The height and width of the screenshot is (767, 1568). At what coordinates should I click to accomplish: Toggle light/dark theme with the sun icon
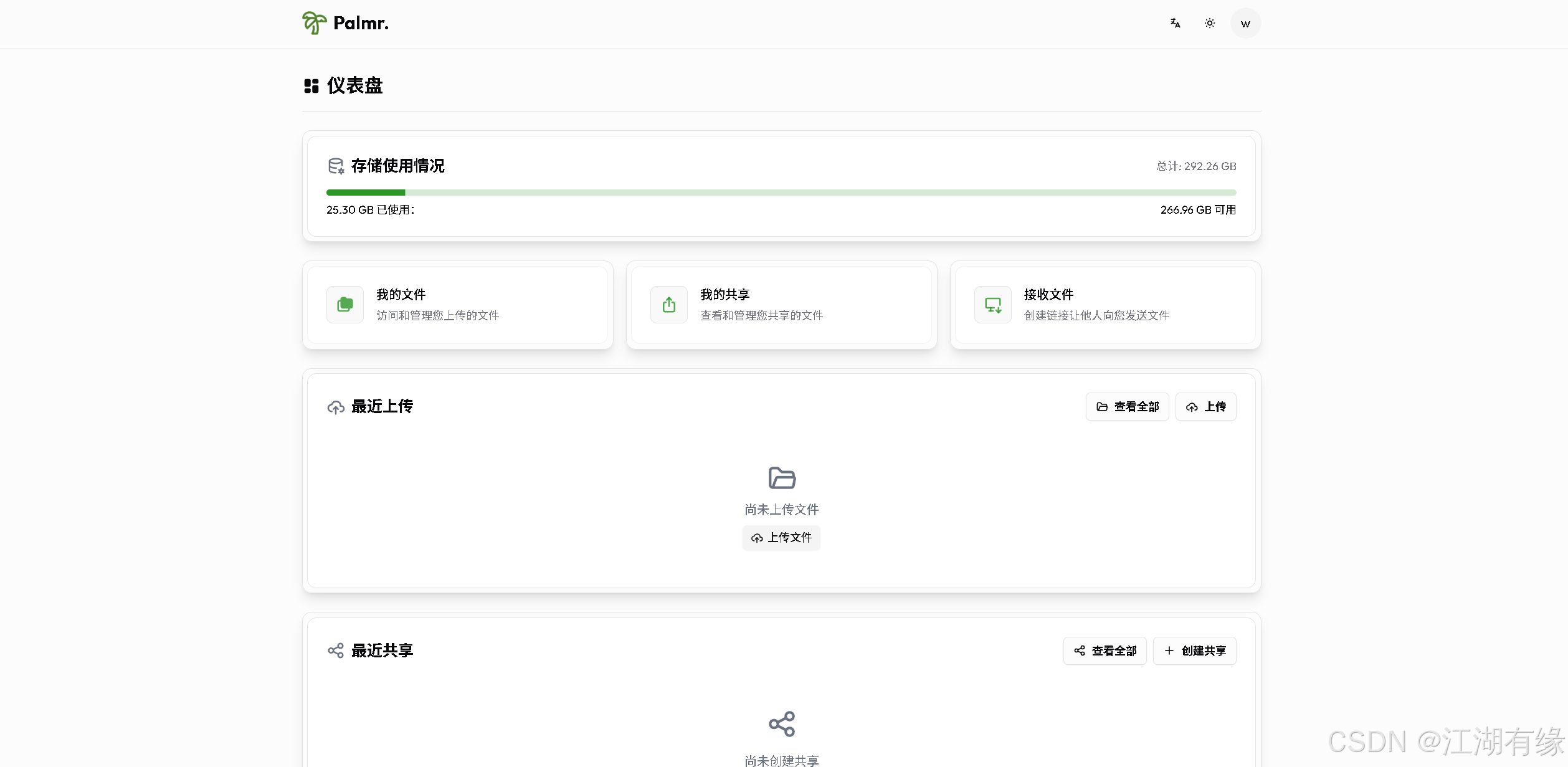tap(1210, 23)
